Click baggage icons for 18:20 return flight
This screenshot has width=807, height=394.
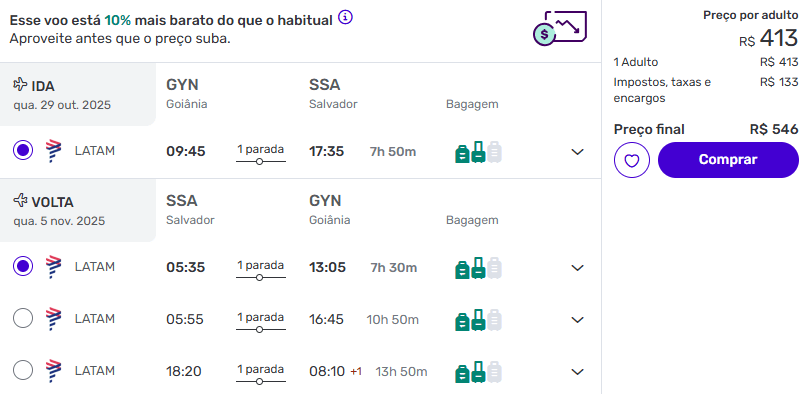click(478, 372)
